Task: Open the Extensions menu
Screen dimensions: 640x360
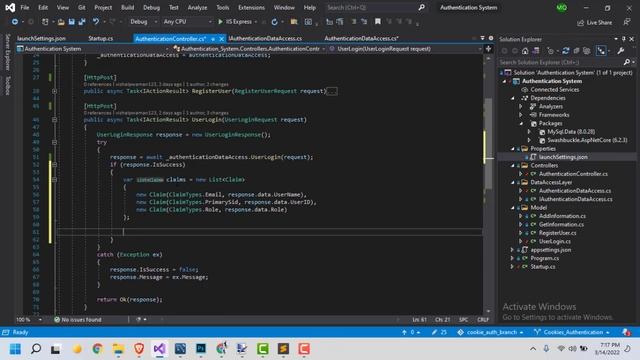Action: click(x=251, y=7)
